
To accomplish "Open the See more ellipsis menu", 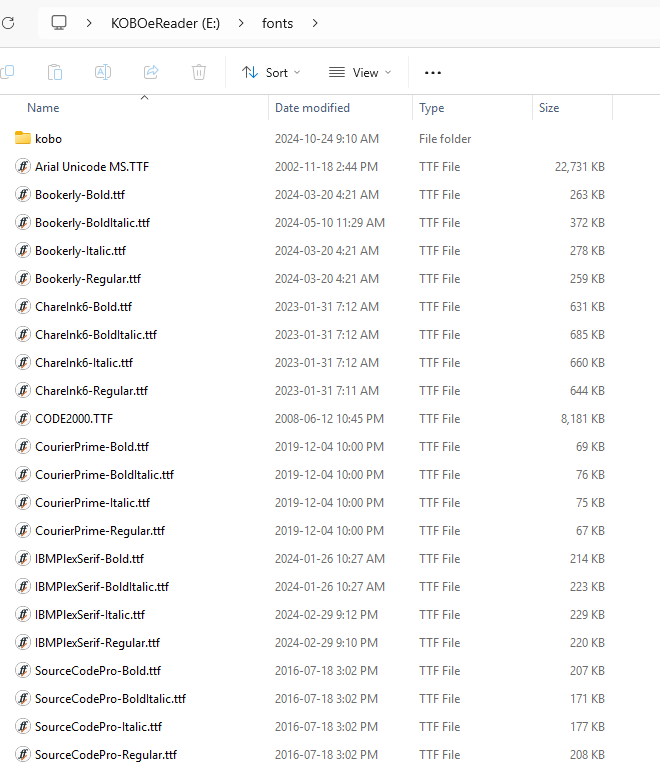I will pyautogui.click(x=433, y=73).
